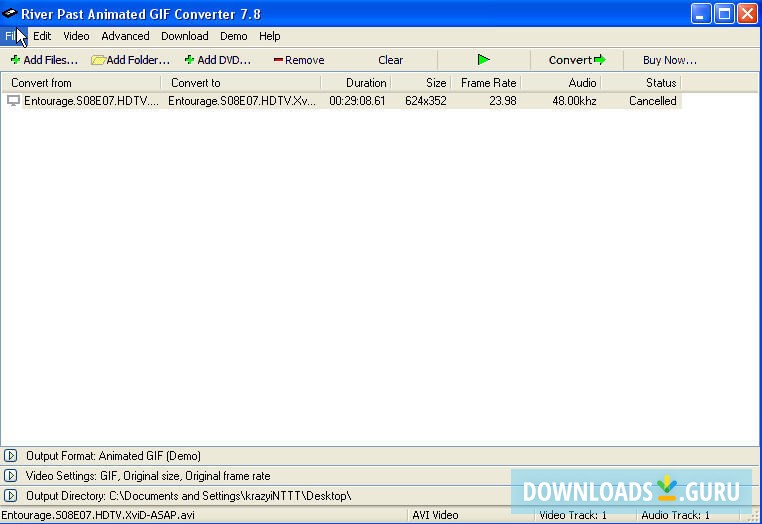The height and width of the screenshot is (524, 762).
Task: Maximize the River Past converter window
Action: point(724,14)
